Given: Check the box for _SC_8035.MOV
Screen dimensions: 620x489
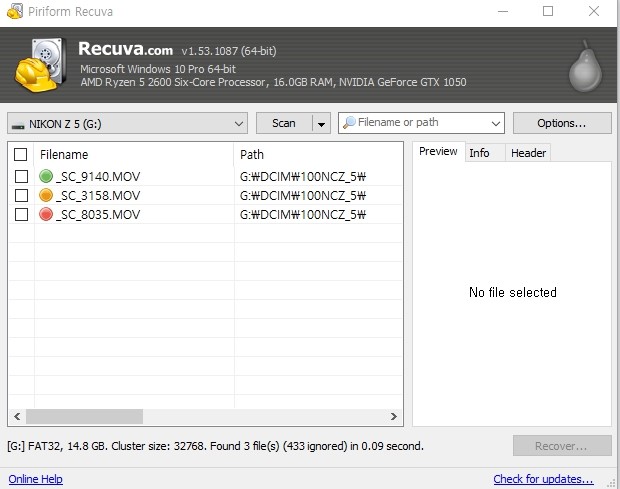Looking at the screenshot, I should [21, 215].
